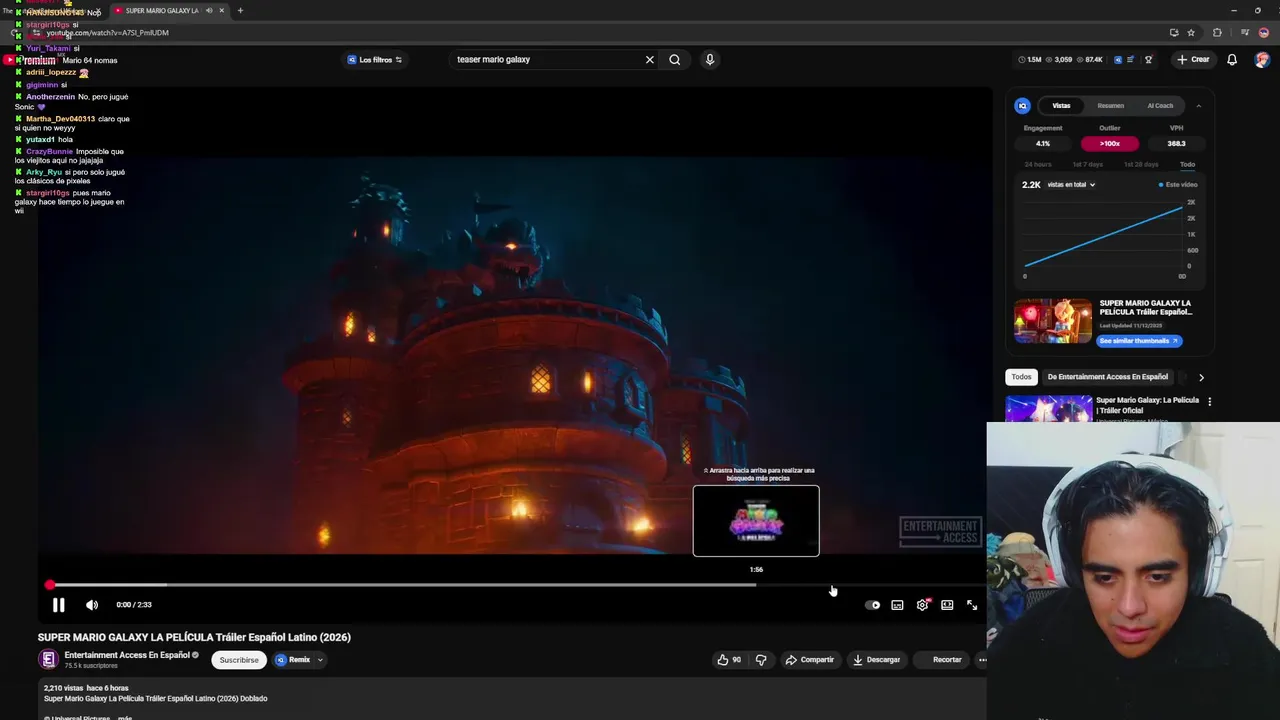Screen dimensions: 1280x720
Task: Toggle 'Este video' chart legend
Action: click(x=1178, y=185)
